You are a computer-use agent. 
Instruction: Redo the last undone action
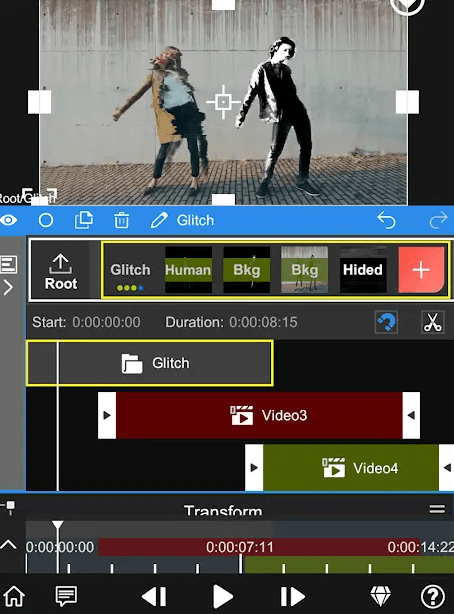click(x=438, y=220)
